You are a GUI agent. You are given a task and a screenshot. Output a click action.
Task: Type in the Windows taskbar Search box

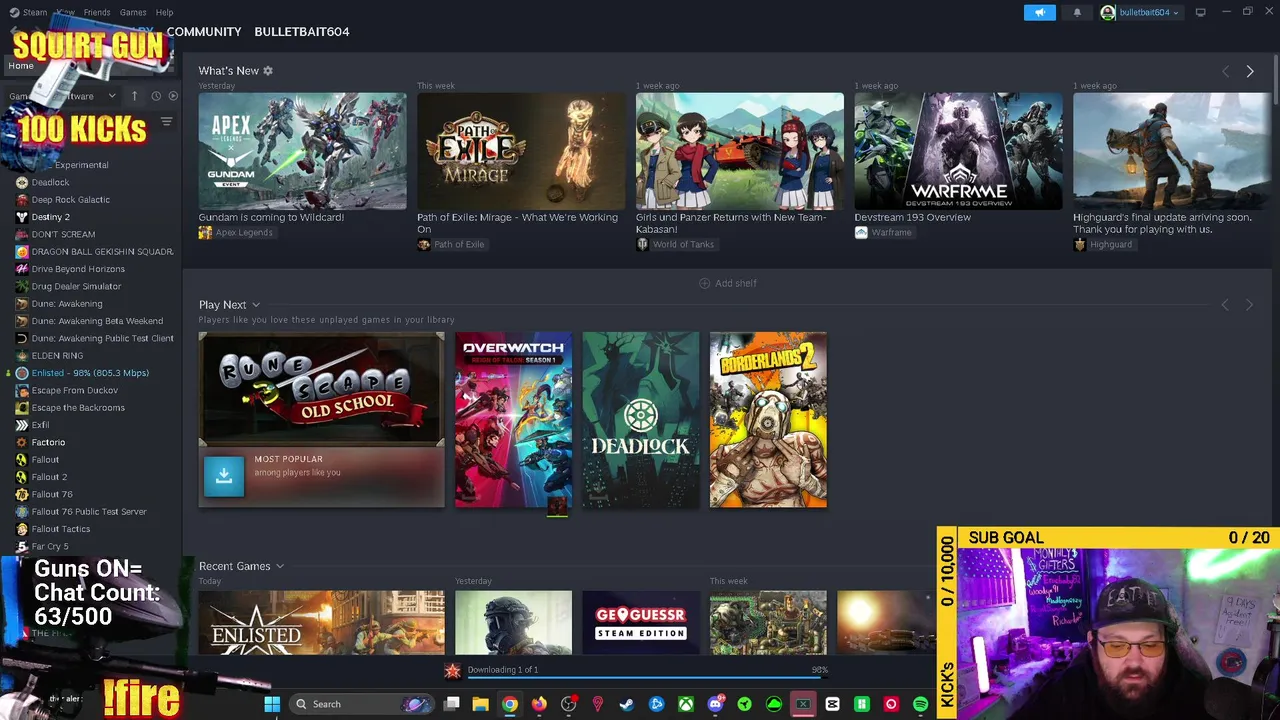tap(362, 704)
